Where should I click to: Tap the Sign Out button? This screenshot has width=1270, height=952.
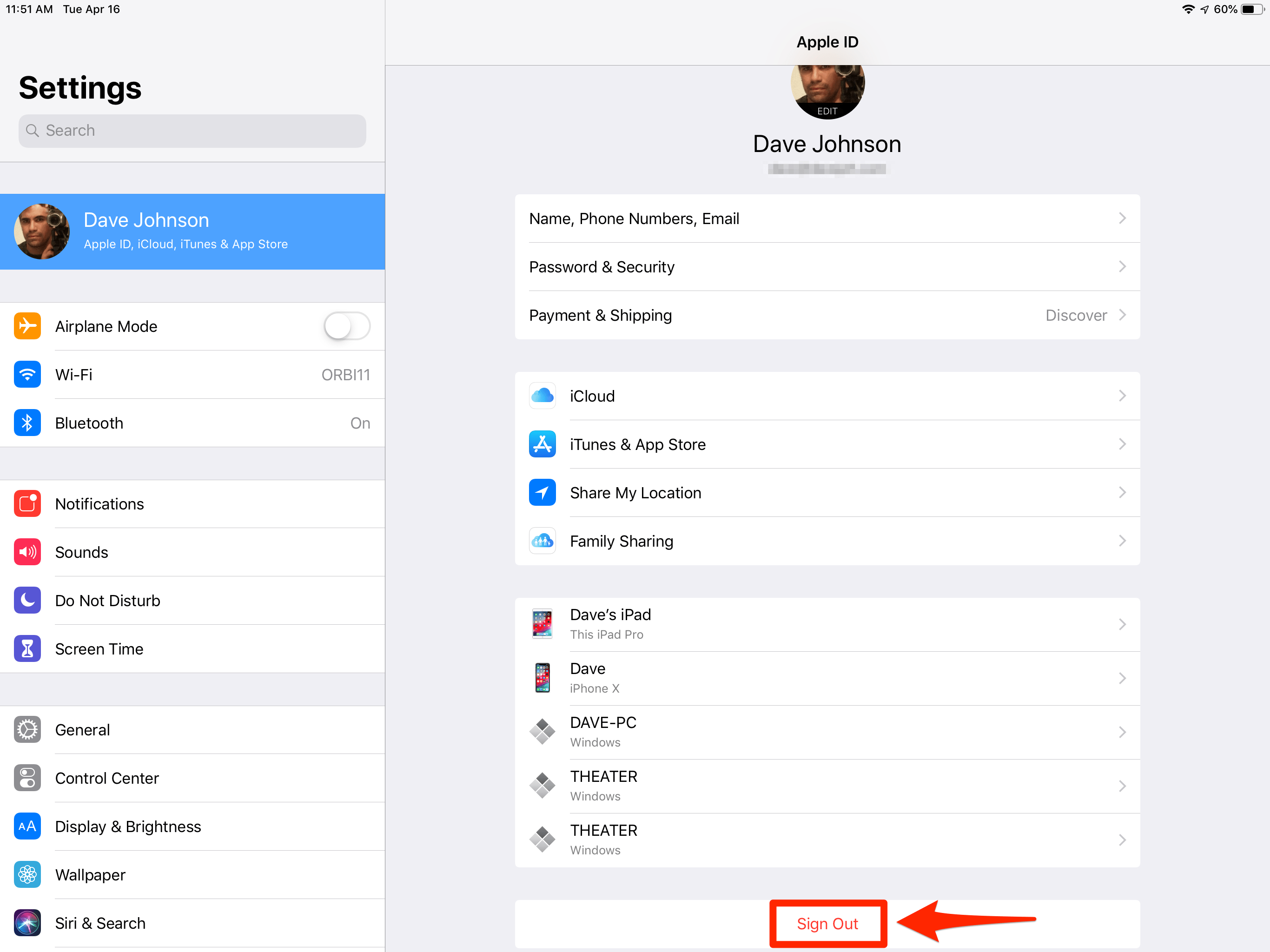827,923
